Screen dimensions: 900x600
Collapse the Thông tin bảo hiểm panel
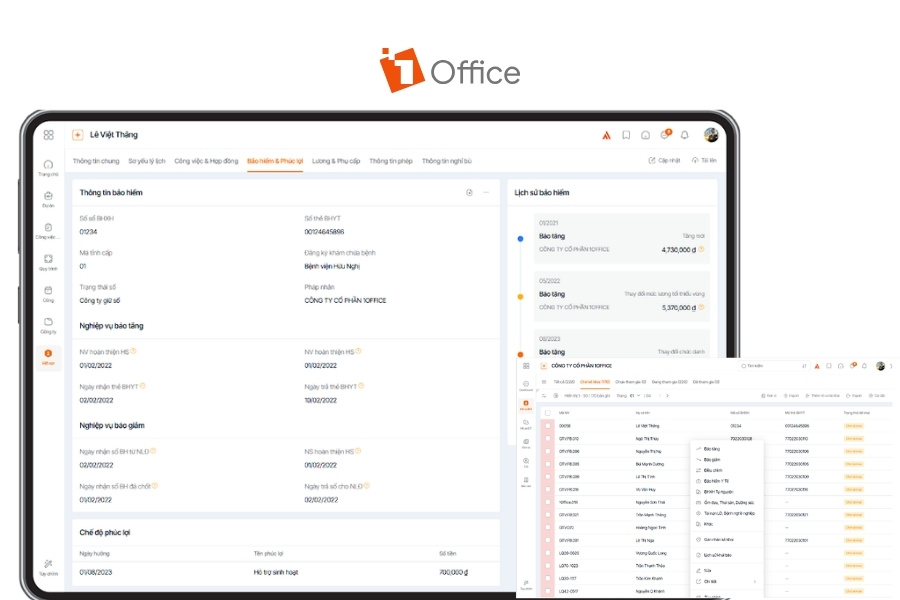(x=486, y=193)
